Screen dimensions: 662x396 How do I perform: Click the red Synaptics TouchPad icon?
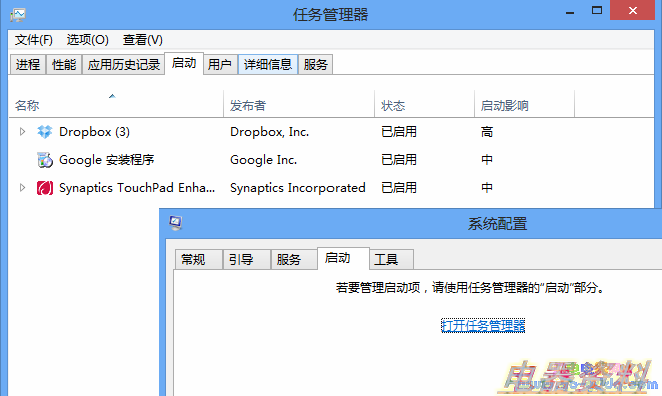(x=45, y=188)
